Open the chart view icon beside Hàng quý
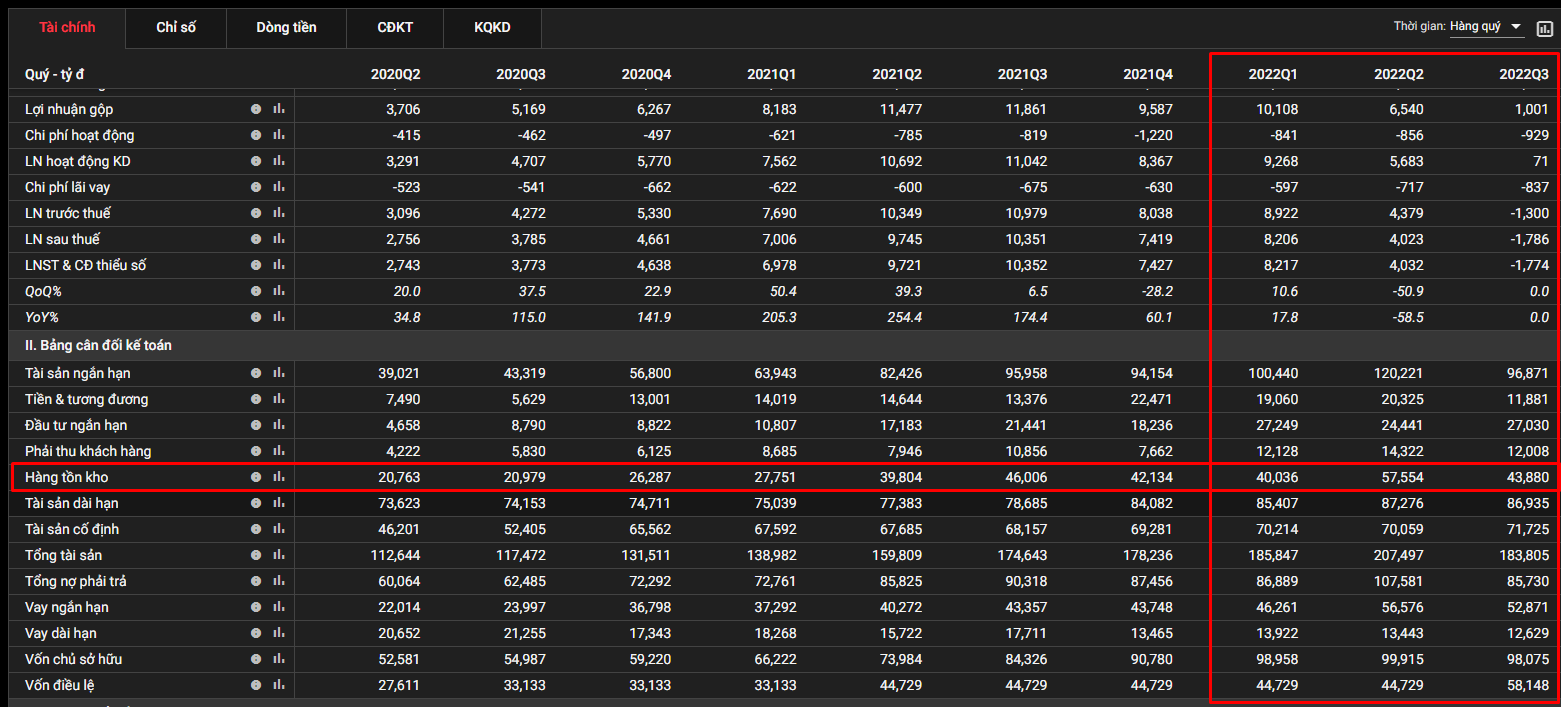 [1544, 27]
